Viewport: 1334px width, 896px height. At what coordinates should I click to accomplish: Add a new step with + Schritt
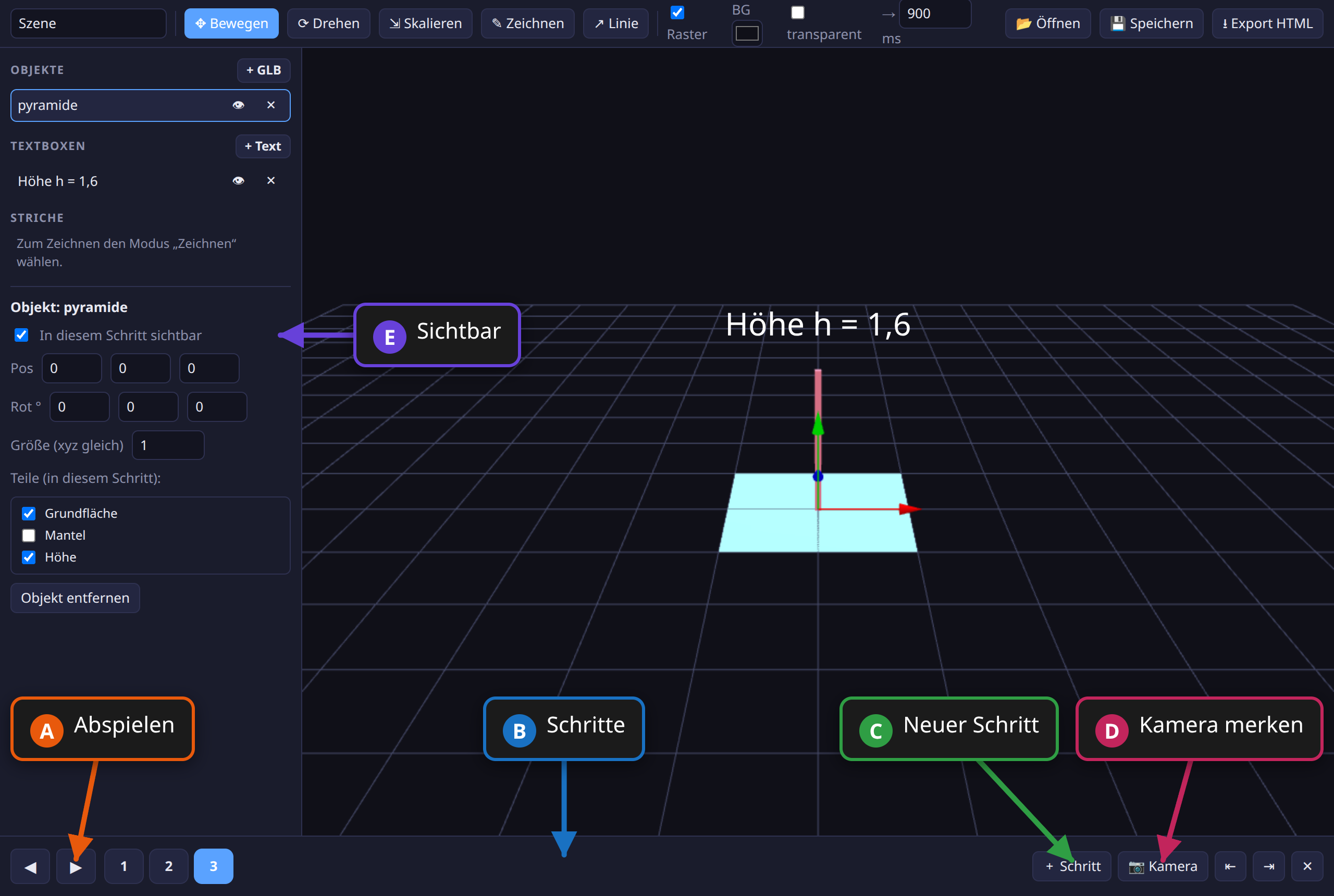tap(1072, 866)
